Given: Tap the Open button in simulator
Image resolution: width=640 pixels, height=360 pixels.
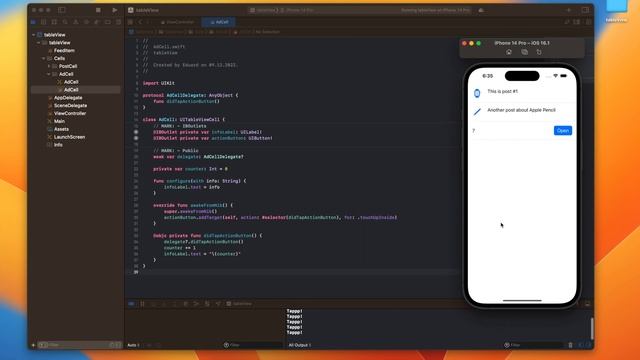Looking at the screenshot, I should pyautogui.click(x=563, y=131).
